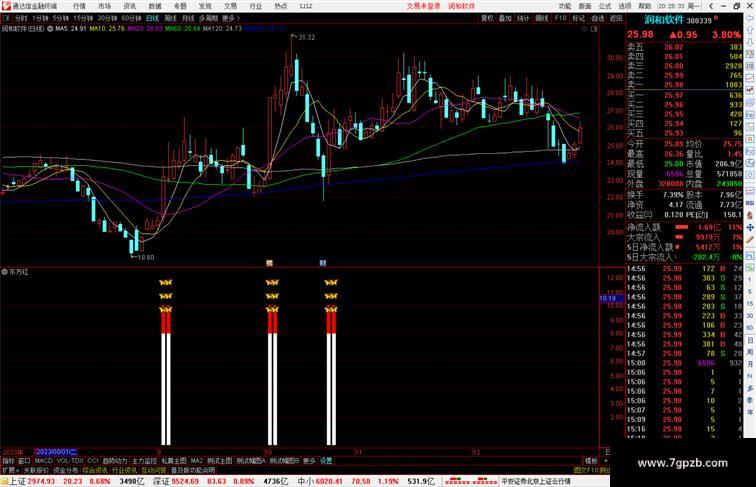Click the plus icon right of 模板
The width and height of the screenshot is (756, 487).
coord(606,461)
